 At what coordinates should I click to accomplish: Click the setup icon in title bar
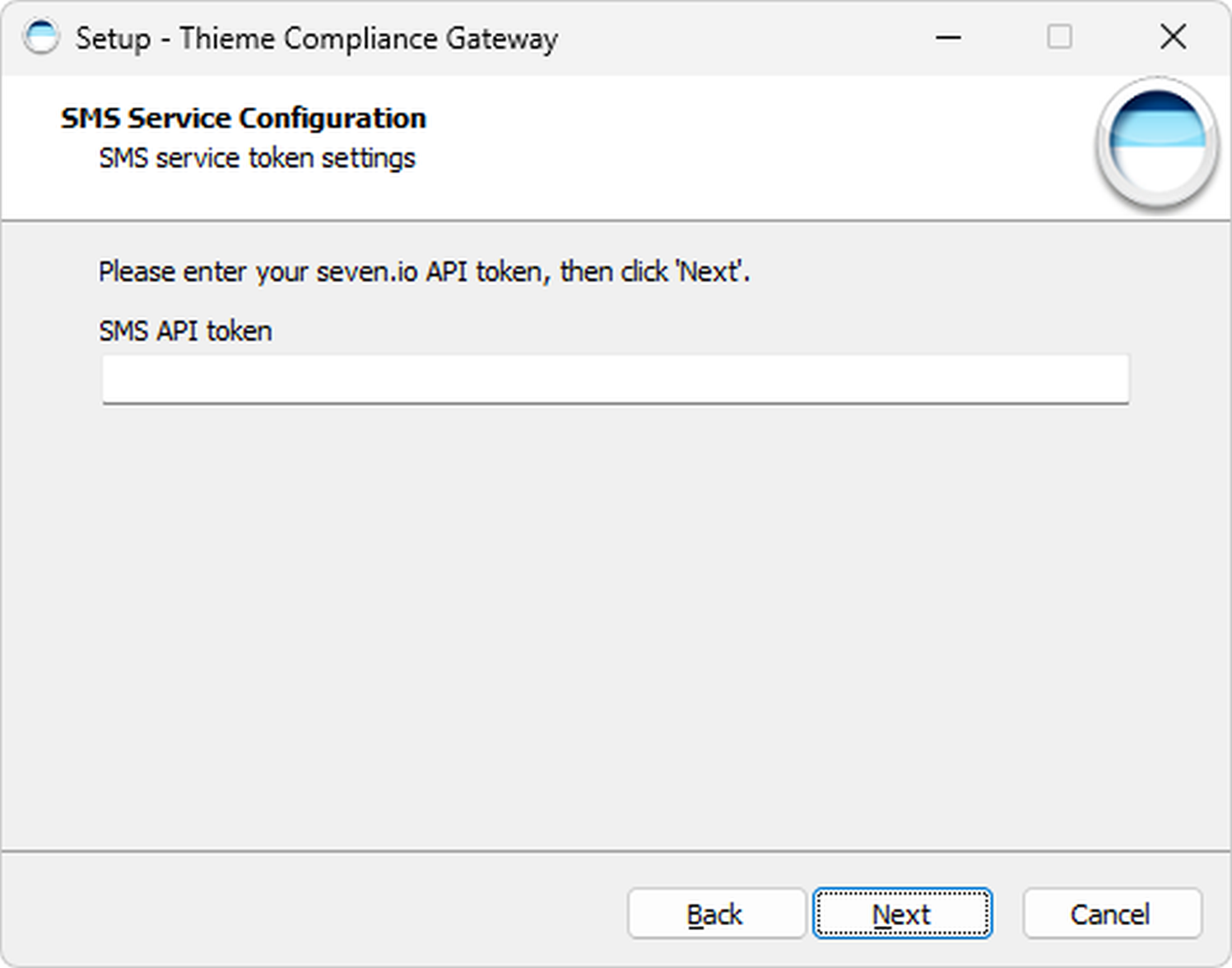[41, 38]
